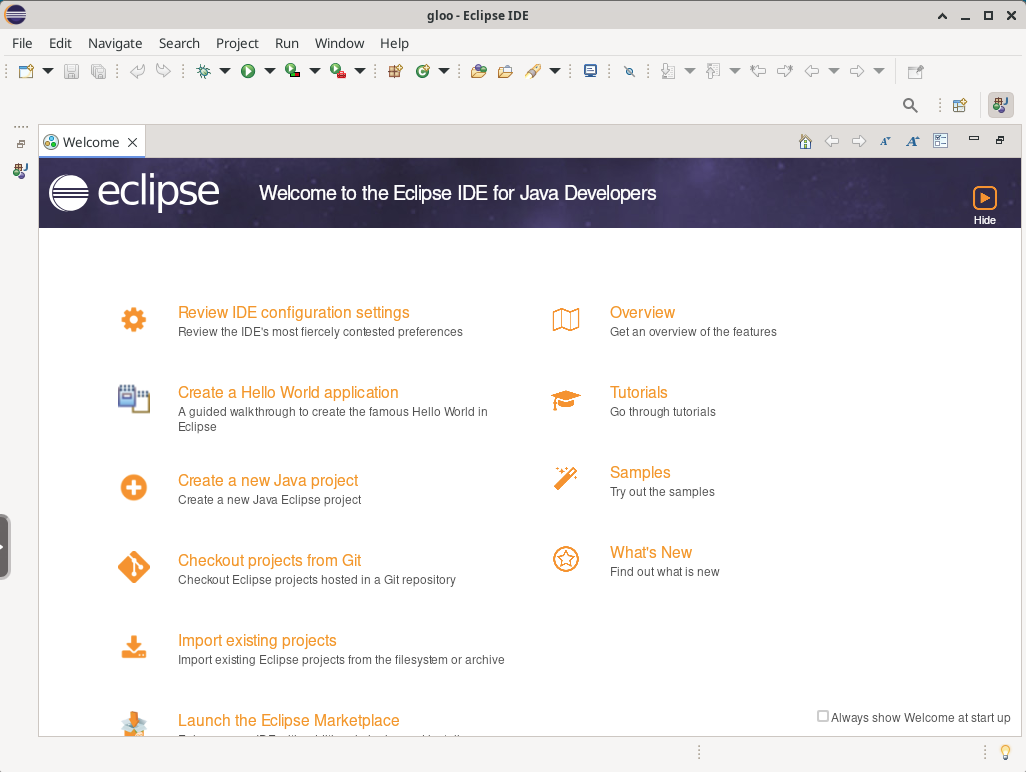The width and height of the screenshot is (1026, 772).
Task: Expand the Debug dropdown arrow
Action: click(224, 71)
